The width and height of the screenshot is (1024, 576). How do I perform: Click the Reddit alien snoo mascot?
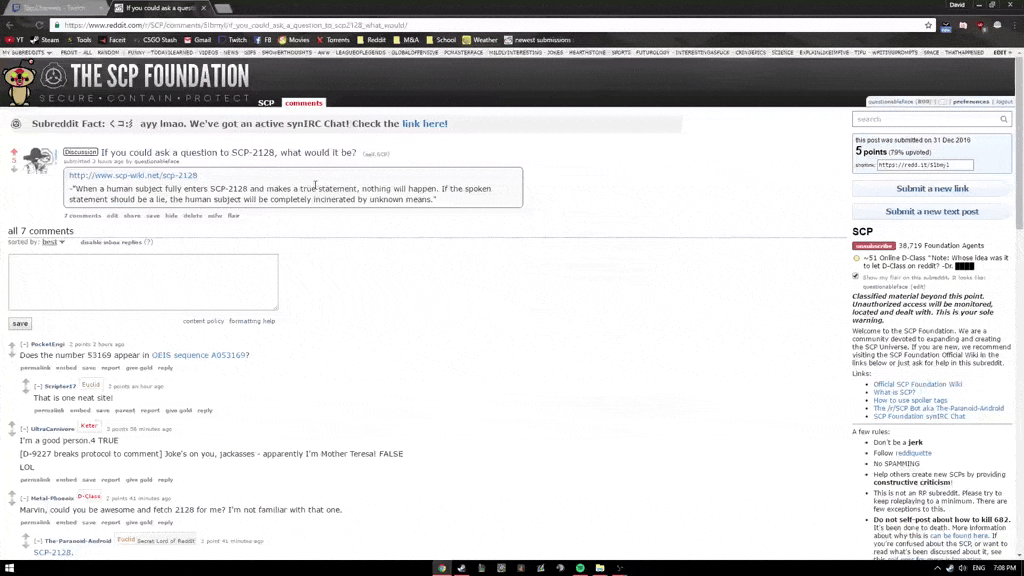point(19,84)
